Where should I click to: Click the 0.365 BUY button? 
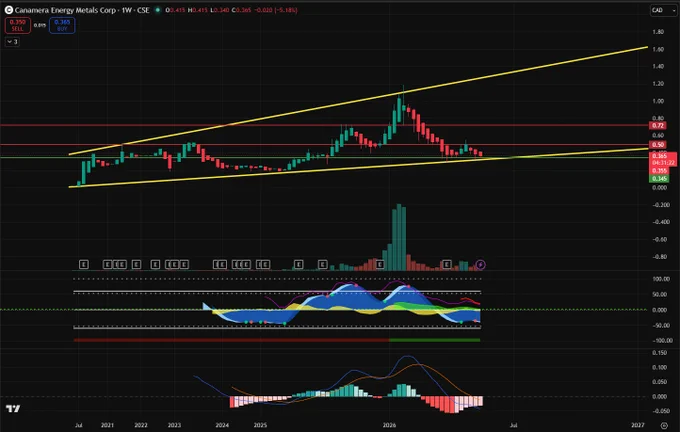(62, 25)
